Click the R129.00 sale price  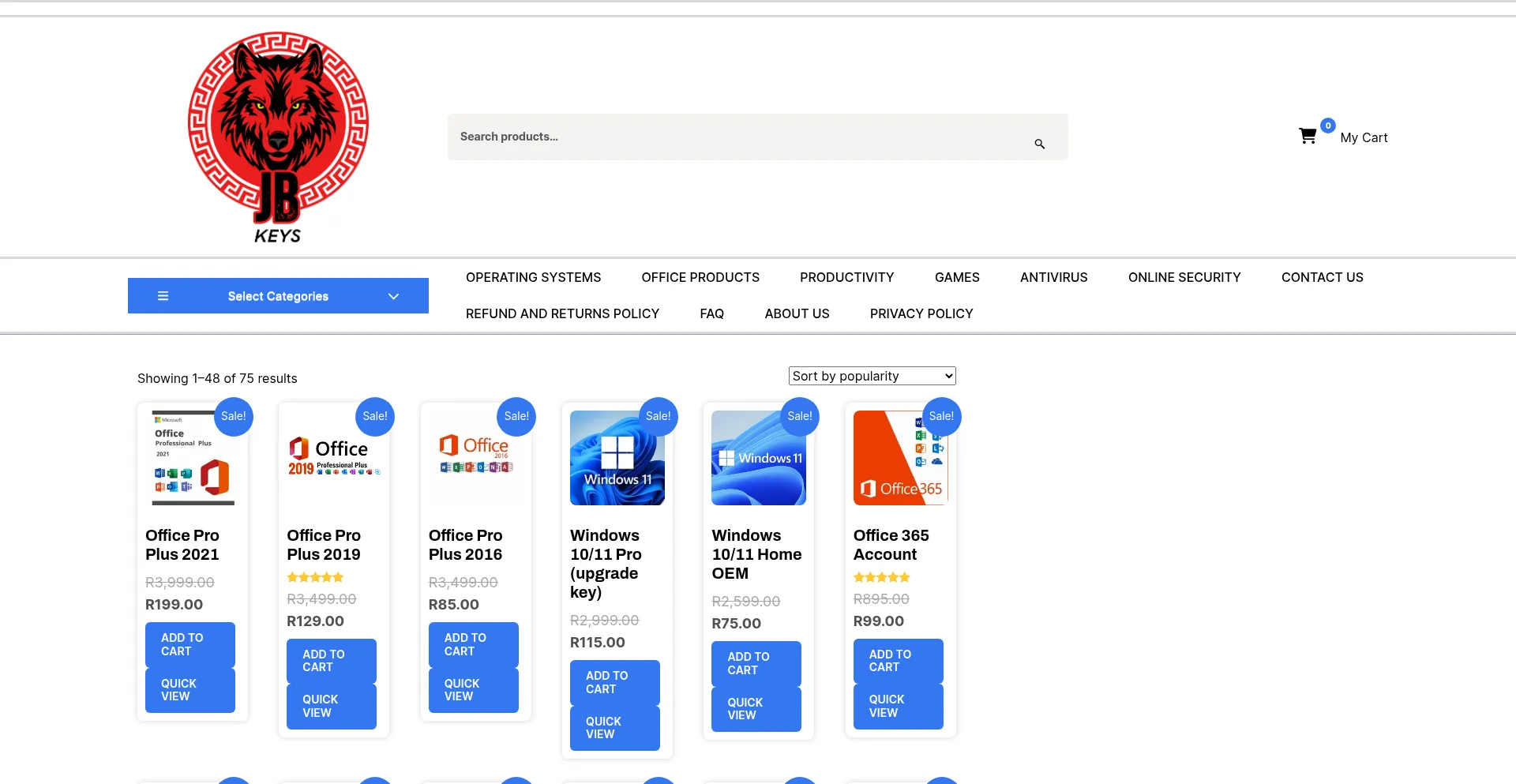[x=316, y=621]
